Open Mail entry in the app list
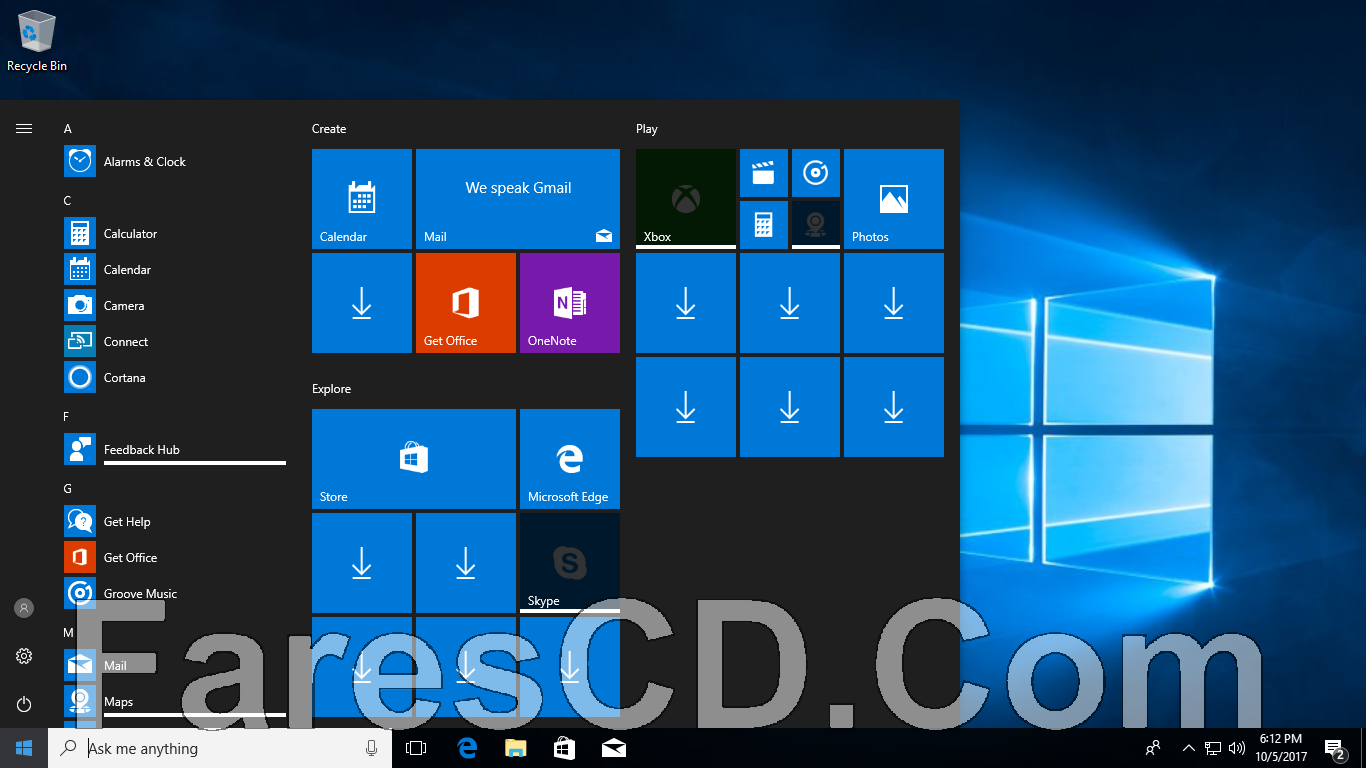 coord(175,666)
